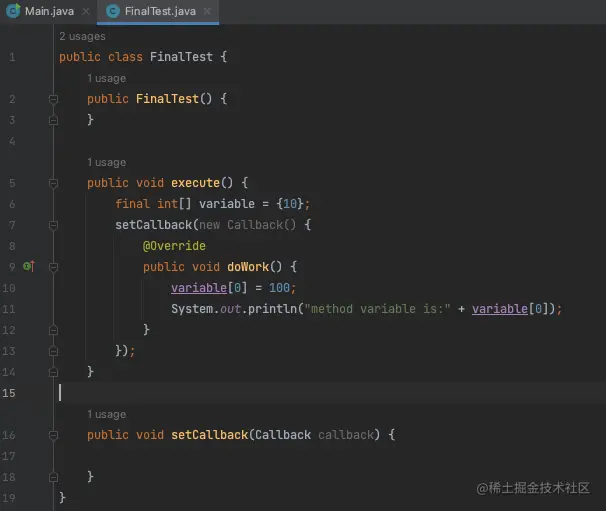
Task: Click the setCallback call on line 7
Action: pos(153,225)
